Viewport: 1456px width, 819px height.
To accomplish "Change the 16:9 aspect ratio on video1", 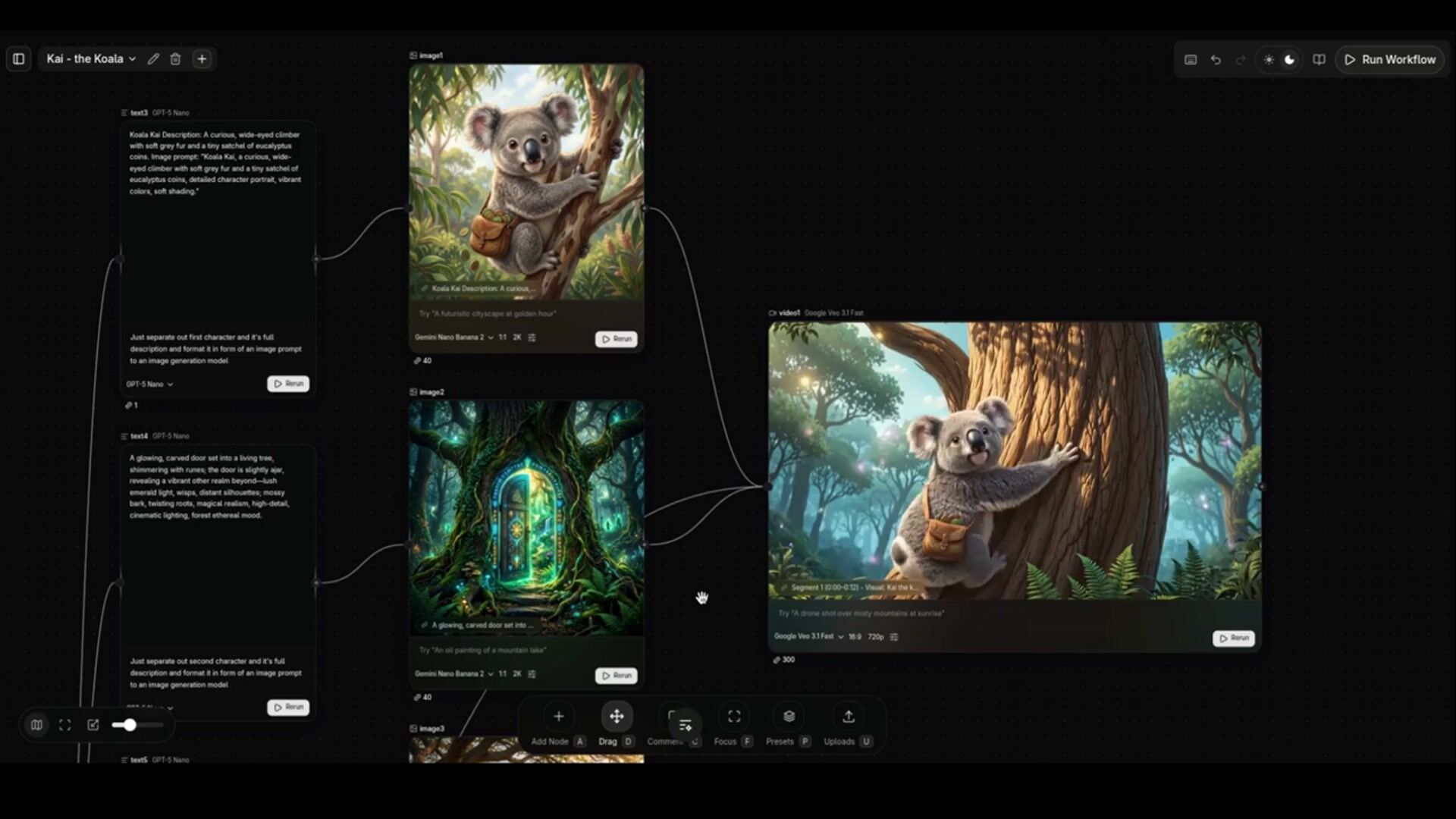I will pos(855,637).
